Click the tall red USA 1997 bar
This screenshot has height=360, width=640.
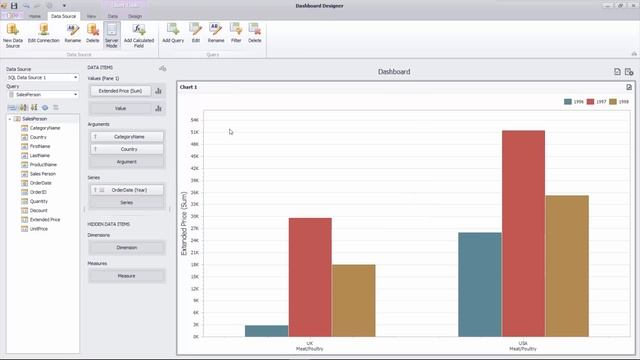pyautogui.click(x=523, y=233)
